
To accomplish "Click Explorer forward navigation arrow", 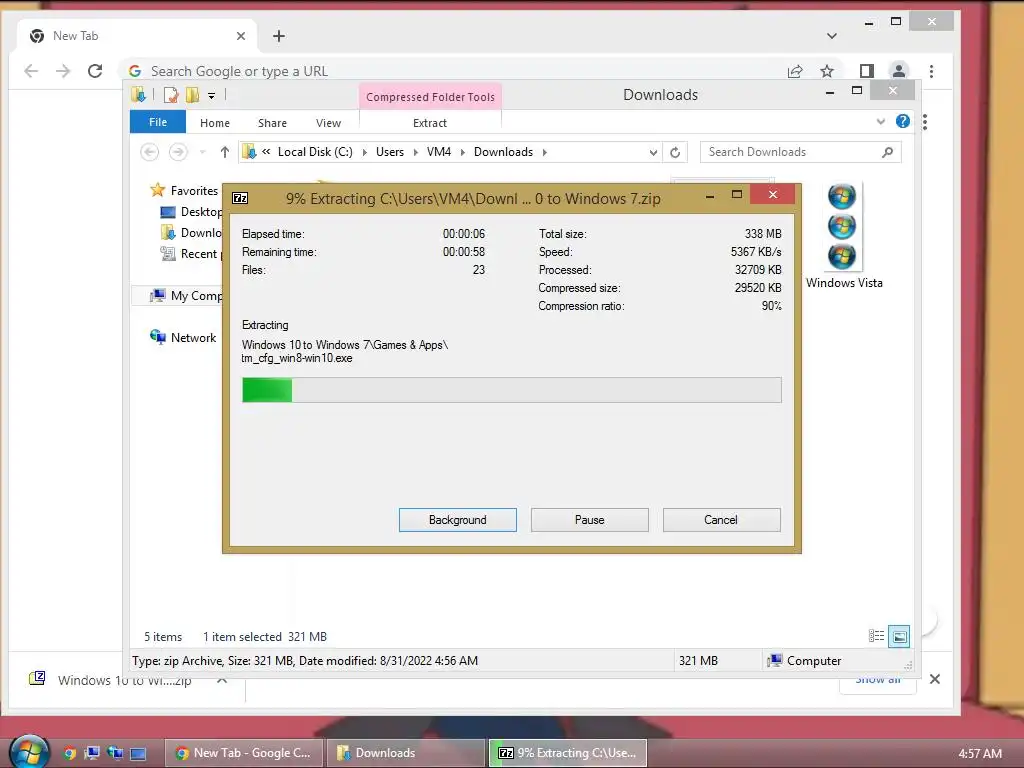I will coord(178,152).
